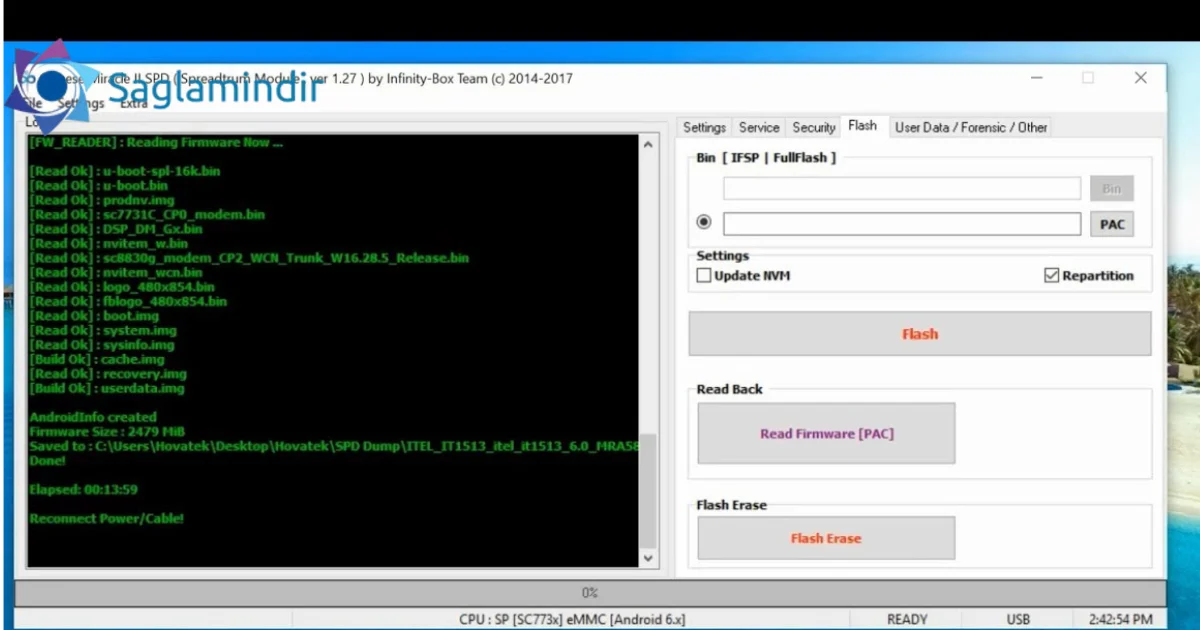
Task: Click CPU : SP [SC773x] eMMC status text
Action: click(573, 620)
